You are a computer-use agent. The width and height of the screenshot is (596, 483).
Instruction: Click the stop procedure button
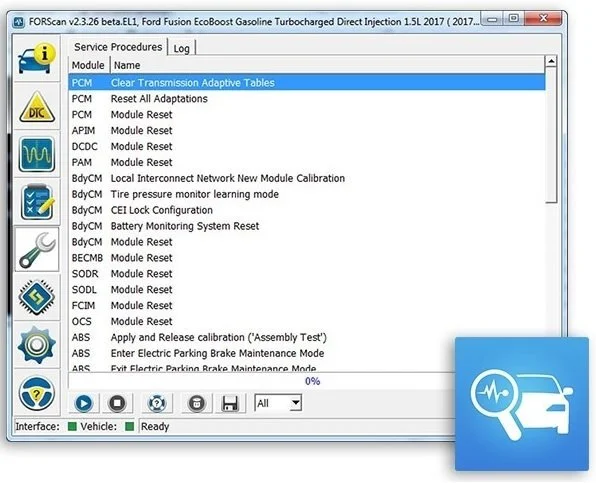pos(117,403)
